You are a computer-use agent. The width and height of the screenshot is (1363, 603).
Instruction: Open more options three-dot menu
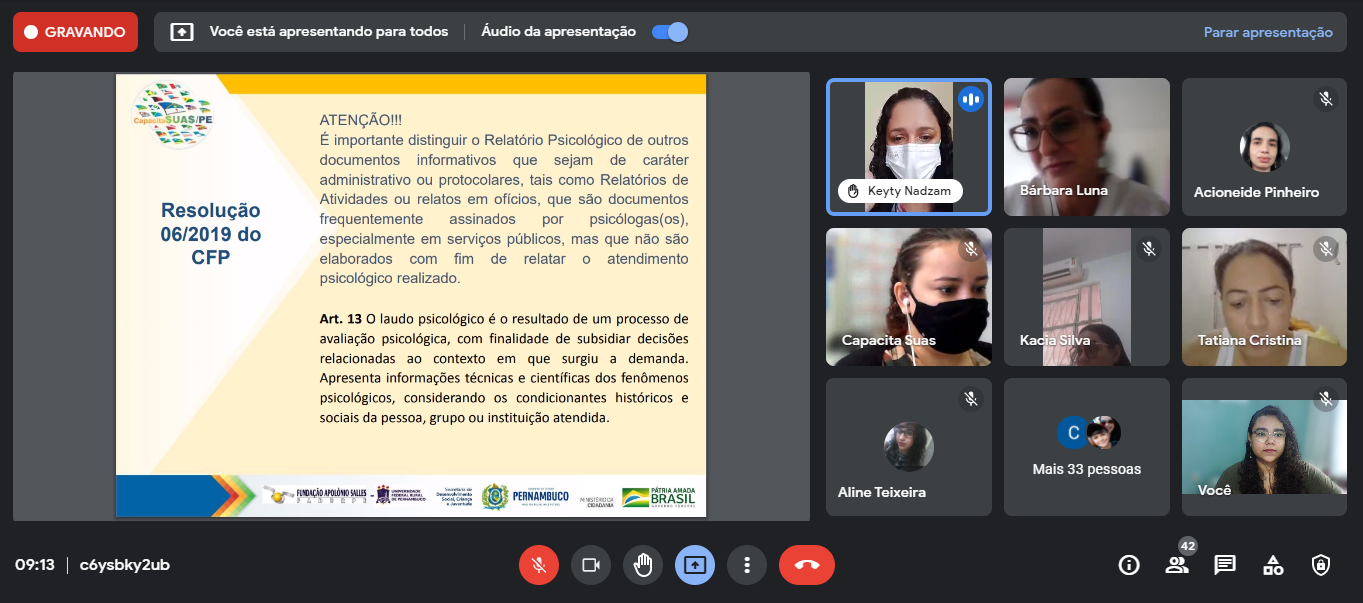(x=747, y=565)
